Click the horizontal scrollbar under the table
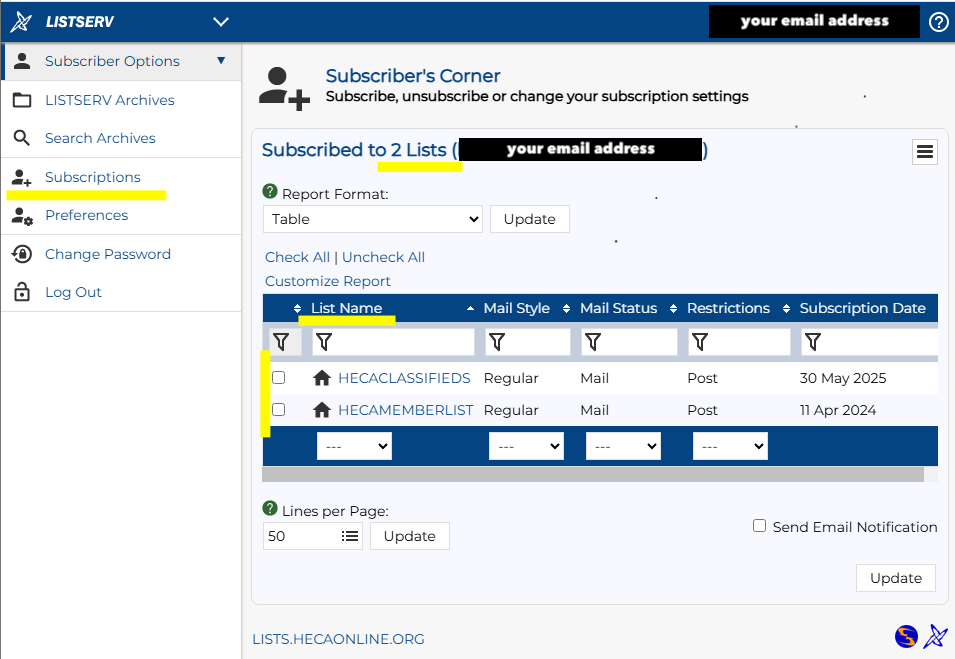 coord(593,474)
